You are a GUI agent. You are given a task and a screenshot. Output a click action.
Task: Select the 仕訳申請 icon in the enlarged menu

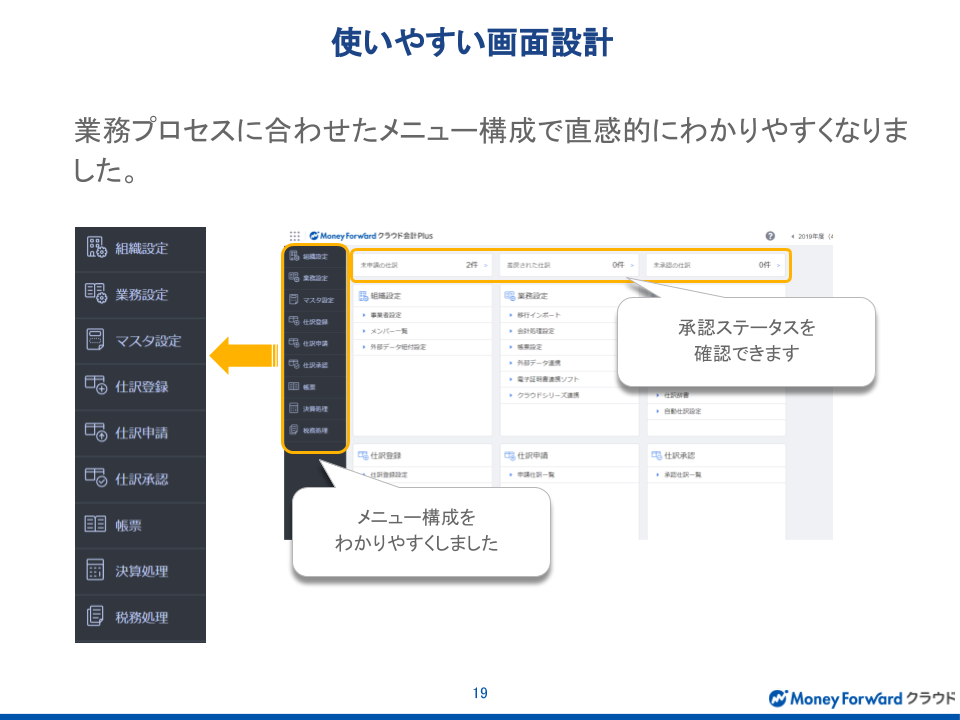96,432
